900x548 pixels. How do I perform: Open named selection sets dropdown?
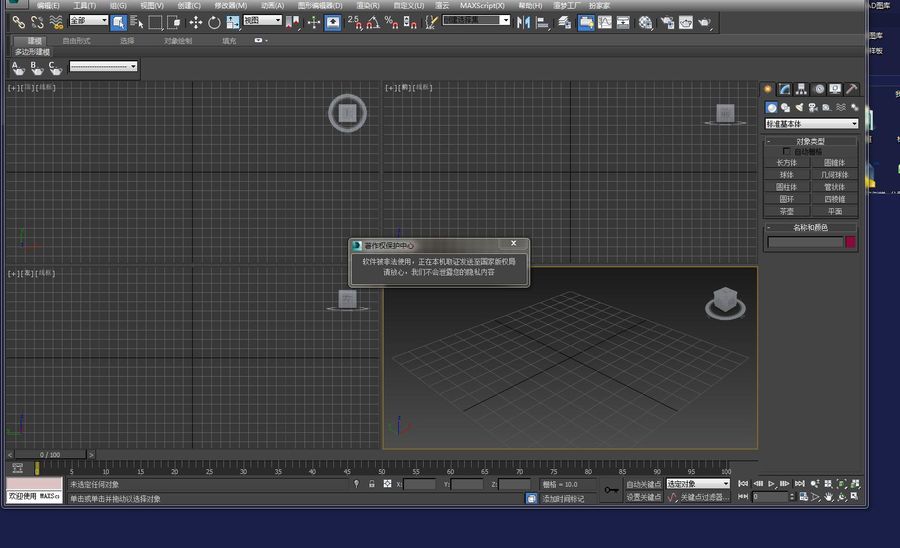tap(476, 20)
